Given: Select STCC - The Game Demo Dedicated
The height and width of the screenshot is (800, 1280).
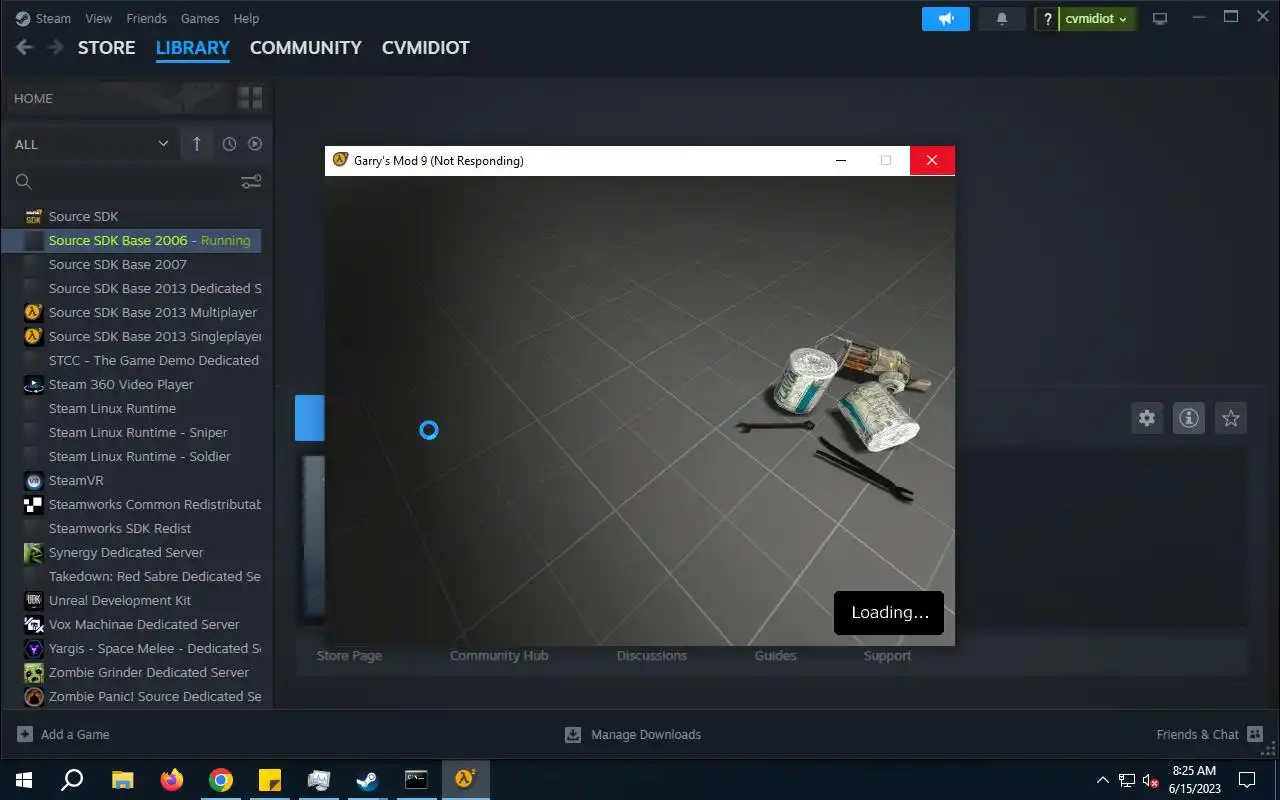Looking at the screenshot, I should coord(131,360).
